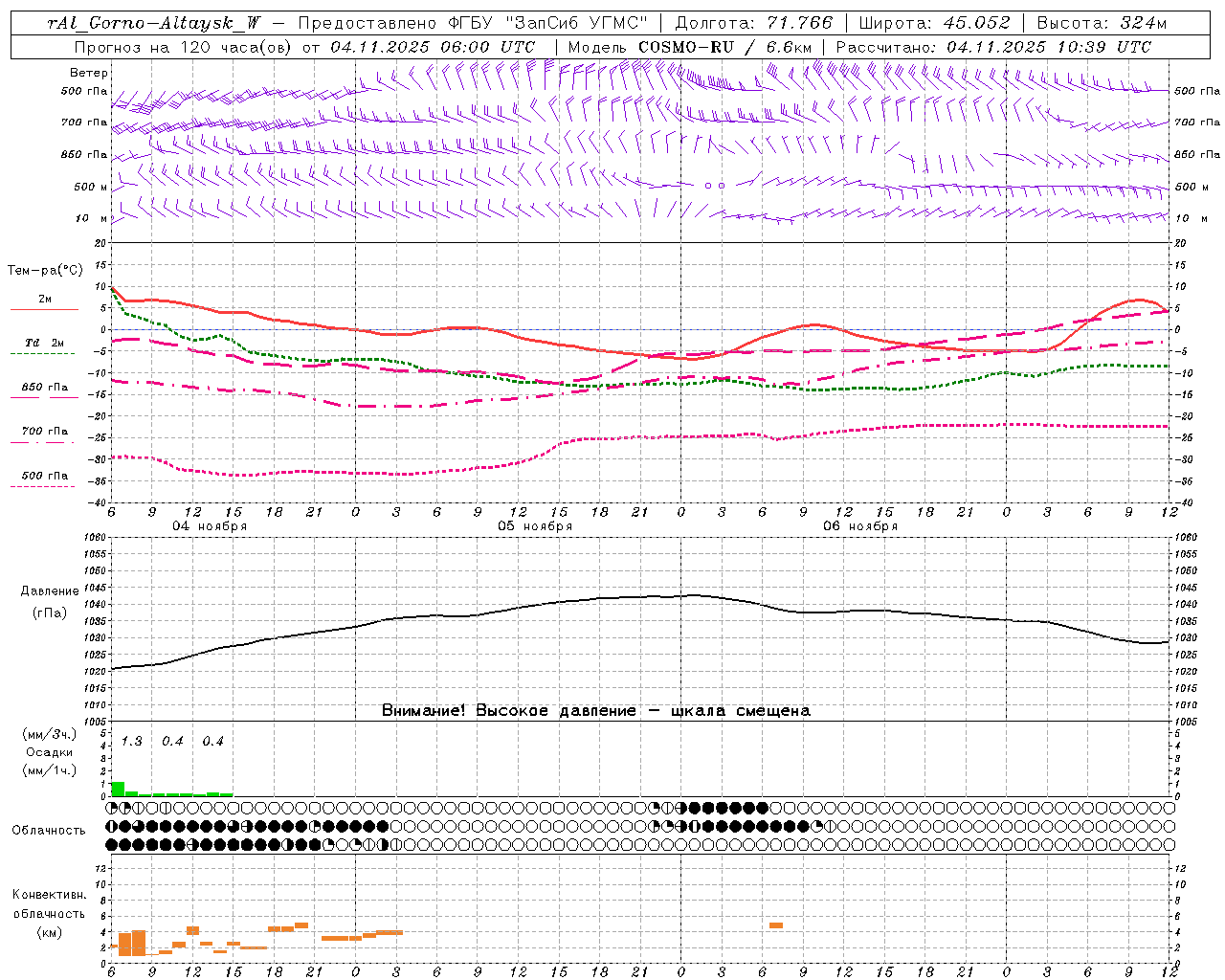Click the 'Облачность' cloudiness label
This screenshot has height=980, width=1225.
point(49,831)
